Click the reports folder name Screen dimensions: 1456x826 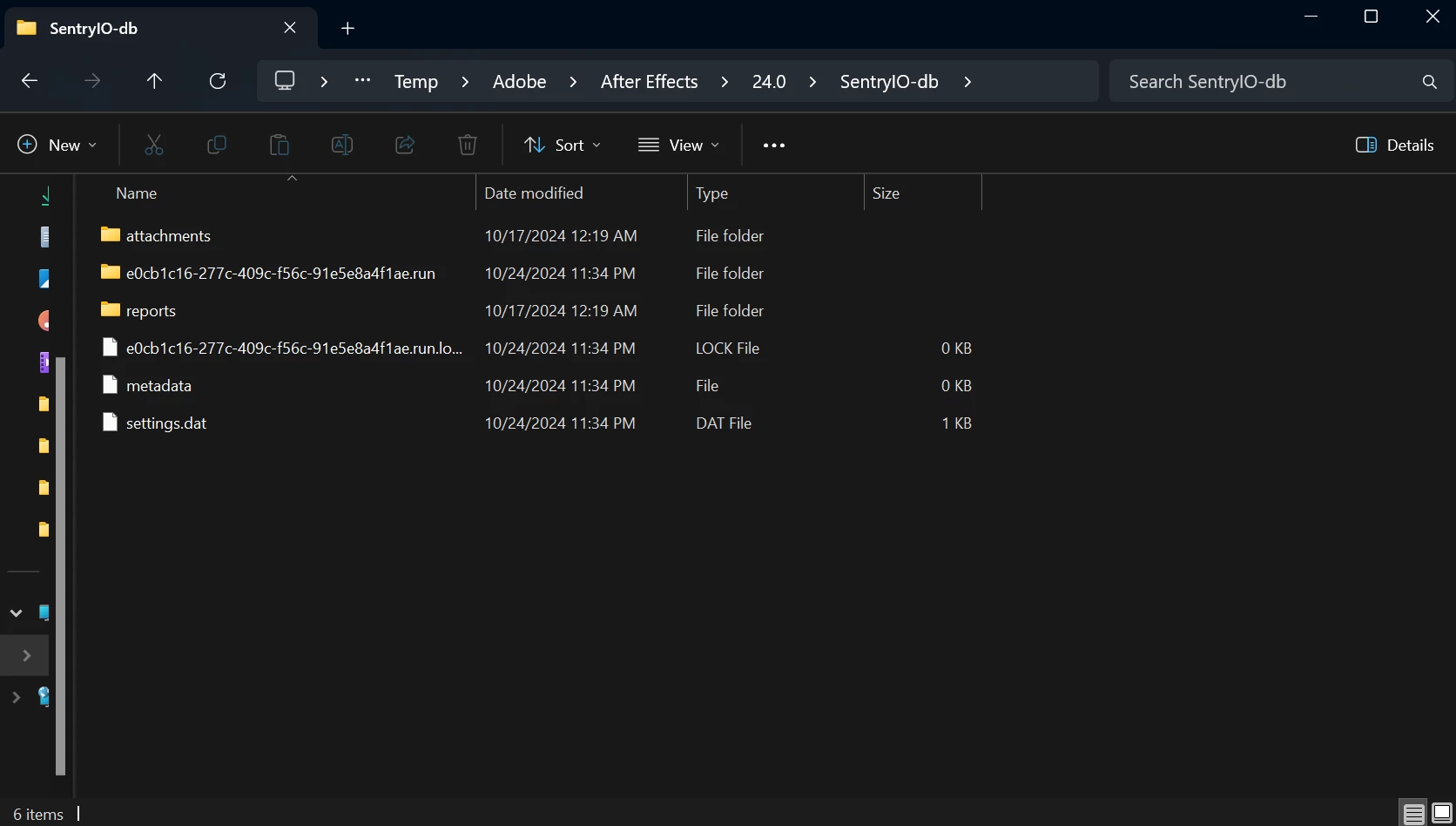151,311
